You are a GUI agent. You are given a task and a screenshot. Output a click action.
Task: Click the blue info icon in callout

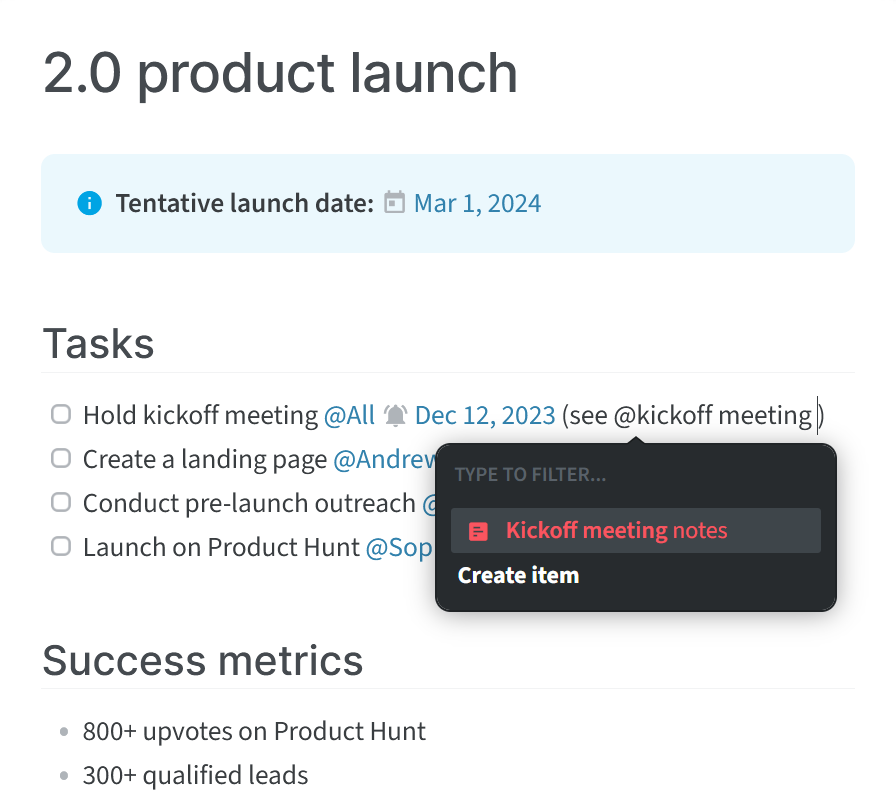[x=90, y=203]
